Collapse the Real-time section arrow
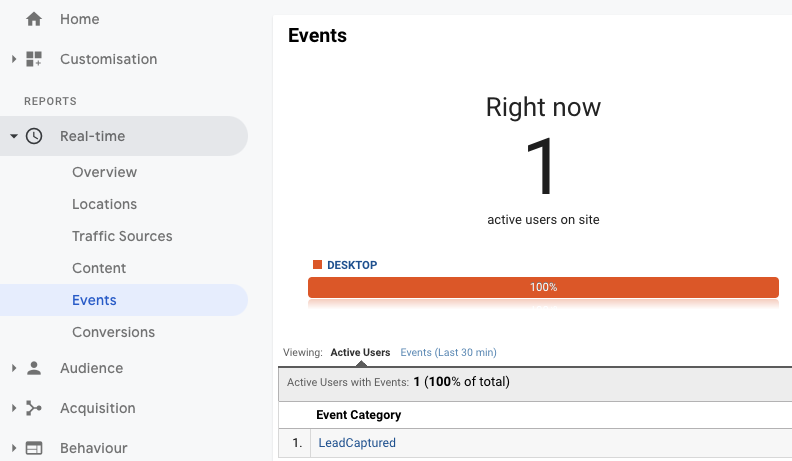792x461 pixels. click(14, 136)
